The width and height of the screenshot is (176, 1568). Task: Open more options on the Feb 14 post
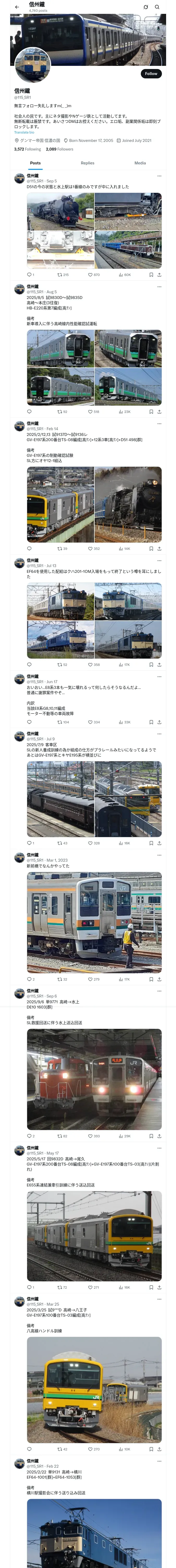point(159,423)
